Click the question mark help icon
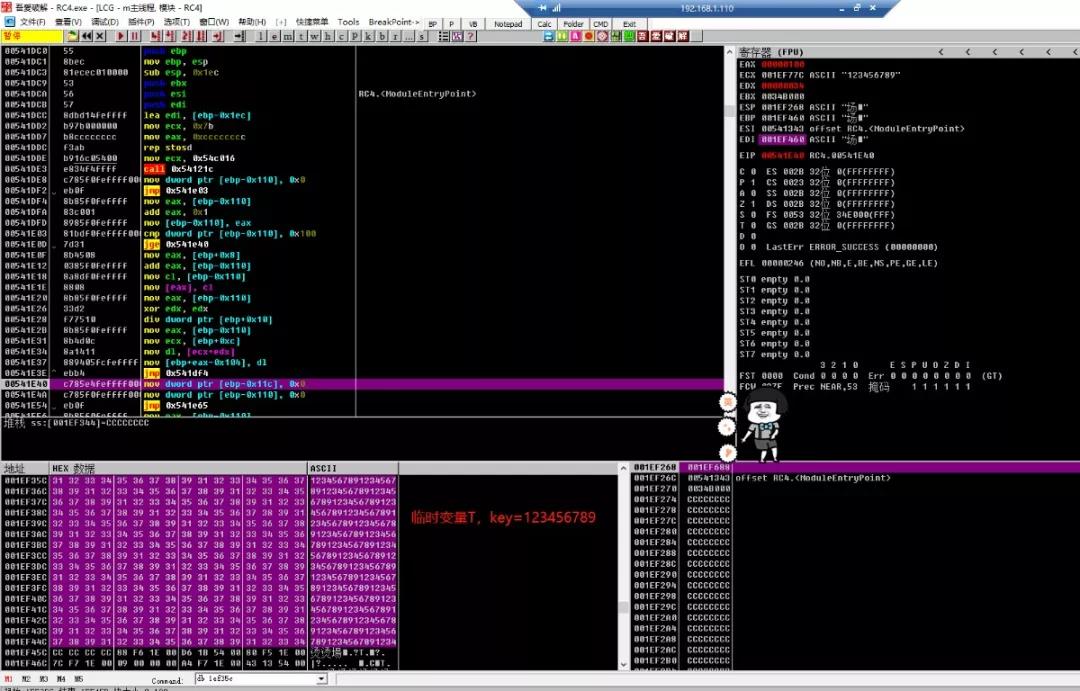Viewport: 1080px width, 691px height. tap(471, 36)
